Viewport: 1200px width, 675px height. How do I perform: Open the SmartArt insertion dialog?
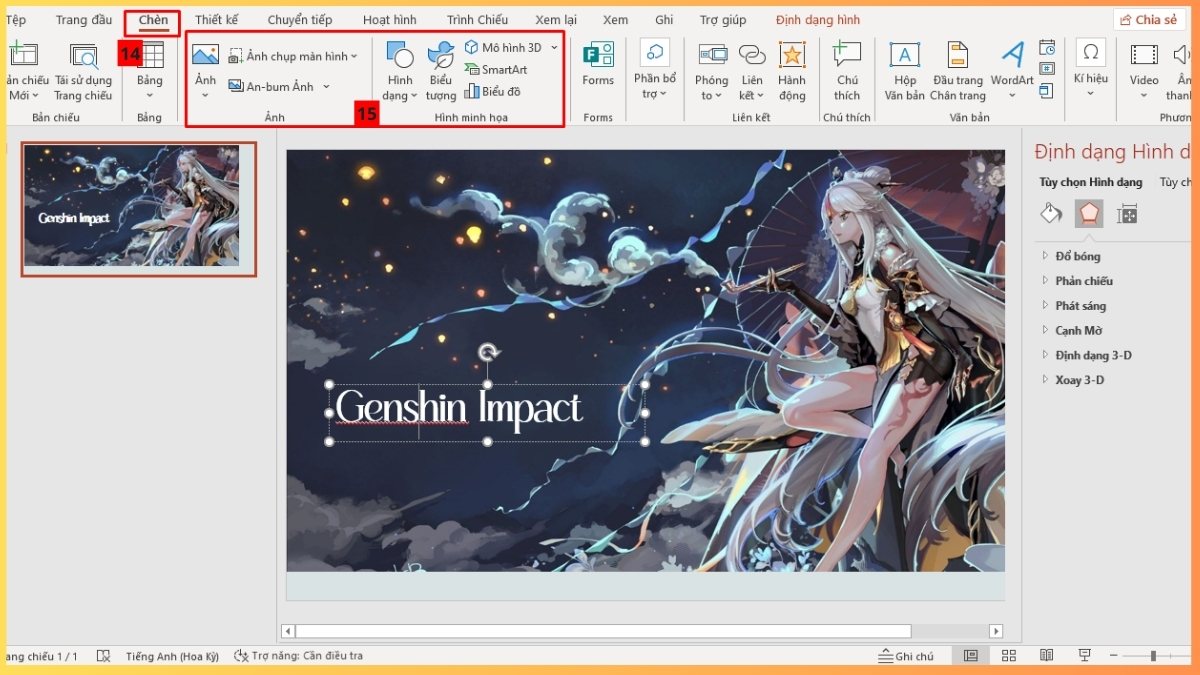tap(497, 70)
